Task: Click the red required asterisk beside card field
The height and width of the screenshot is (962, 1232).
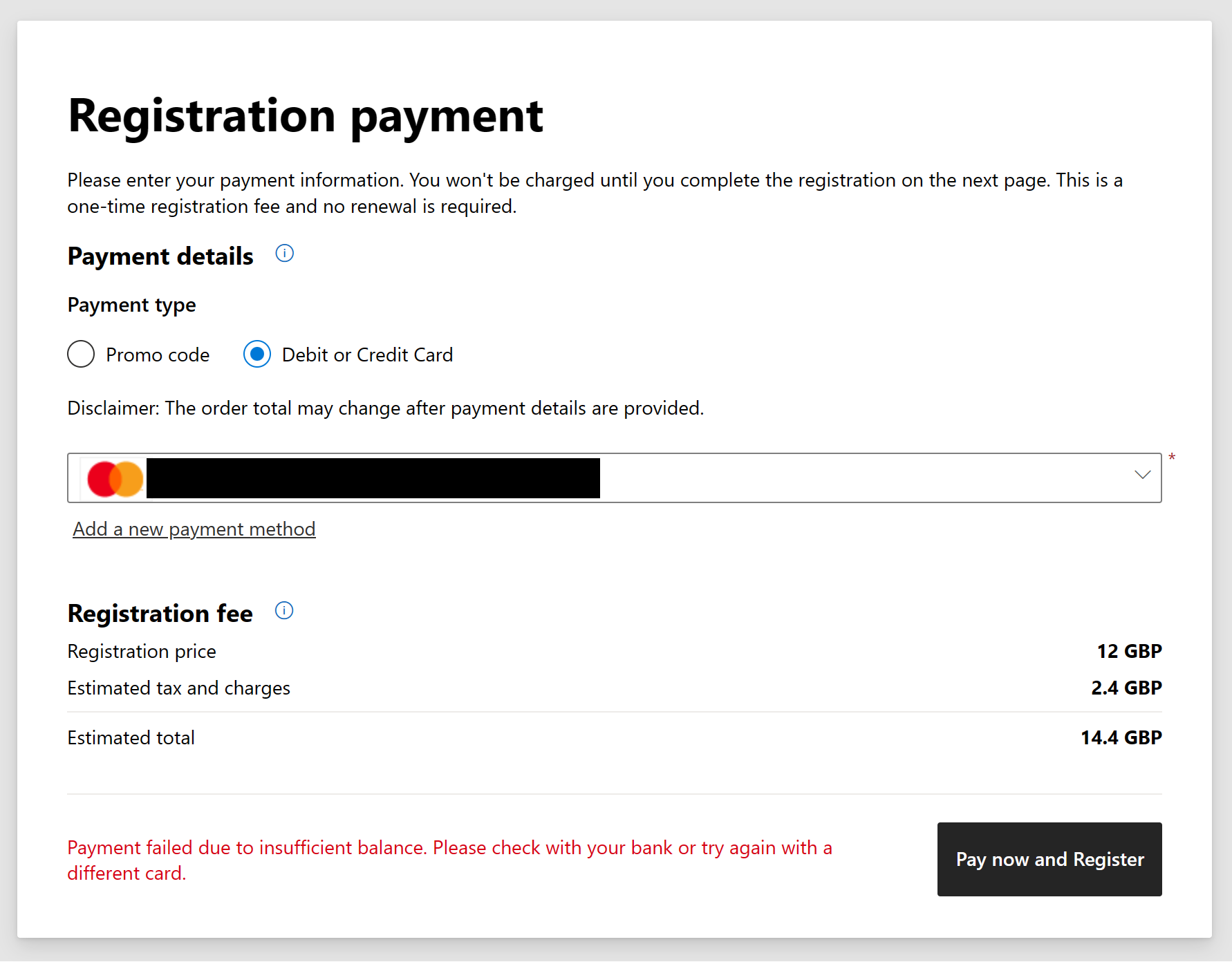Action: [1172, 458]
